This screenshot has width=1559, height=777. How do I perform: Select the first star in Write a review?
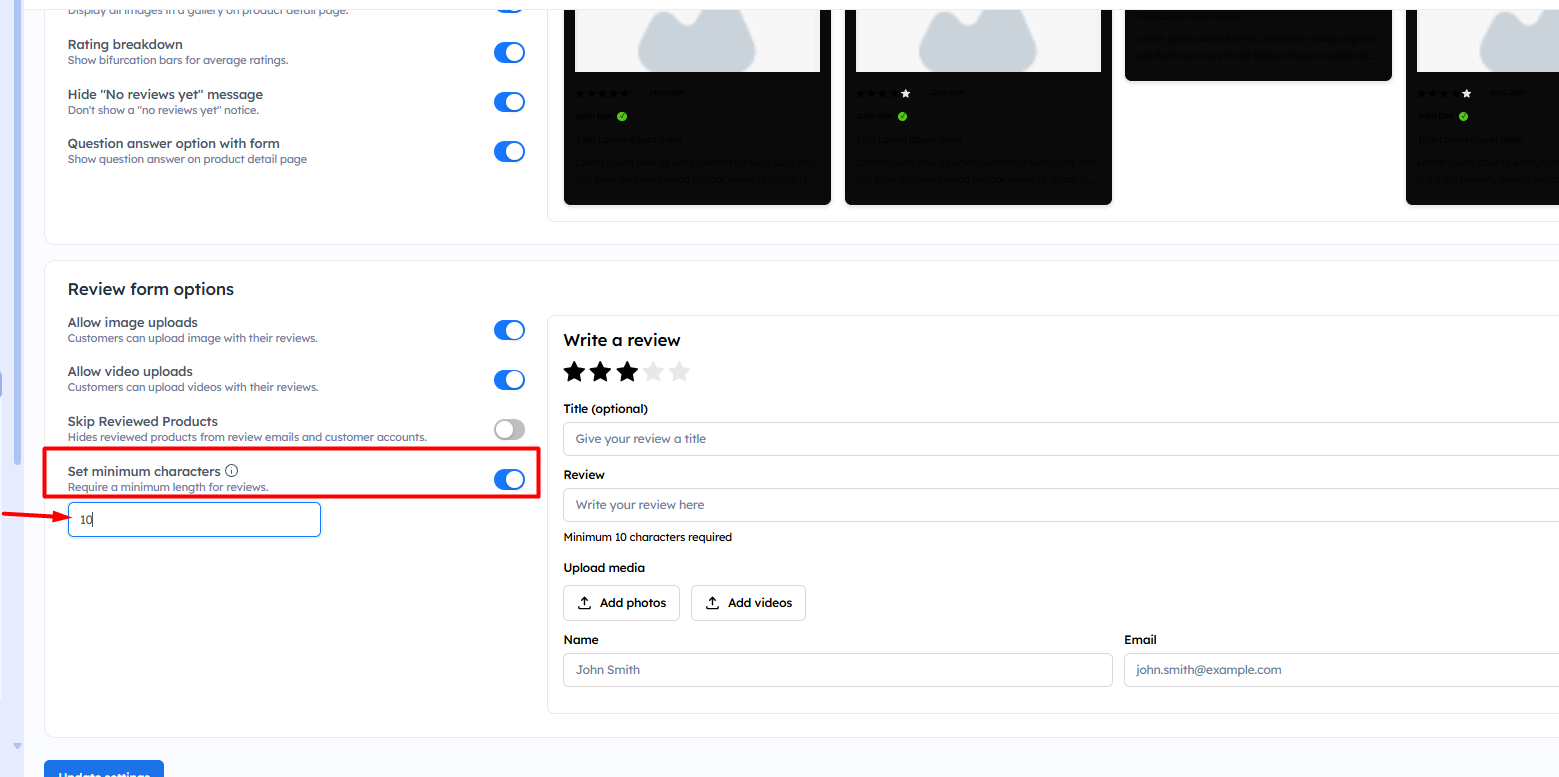tap(574, 372)
